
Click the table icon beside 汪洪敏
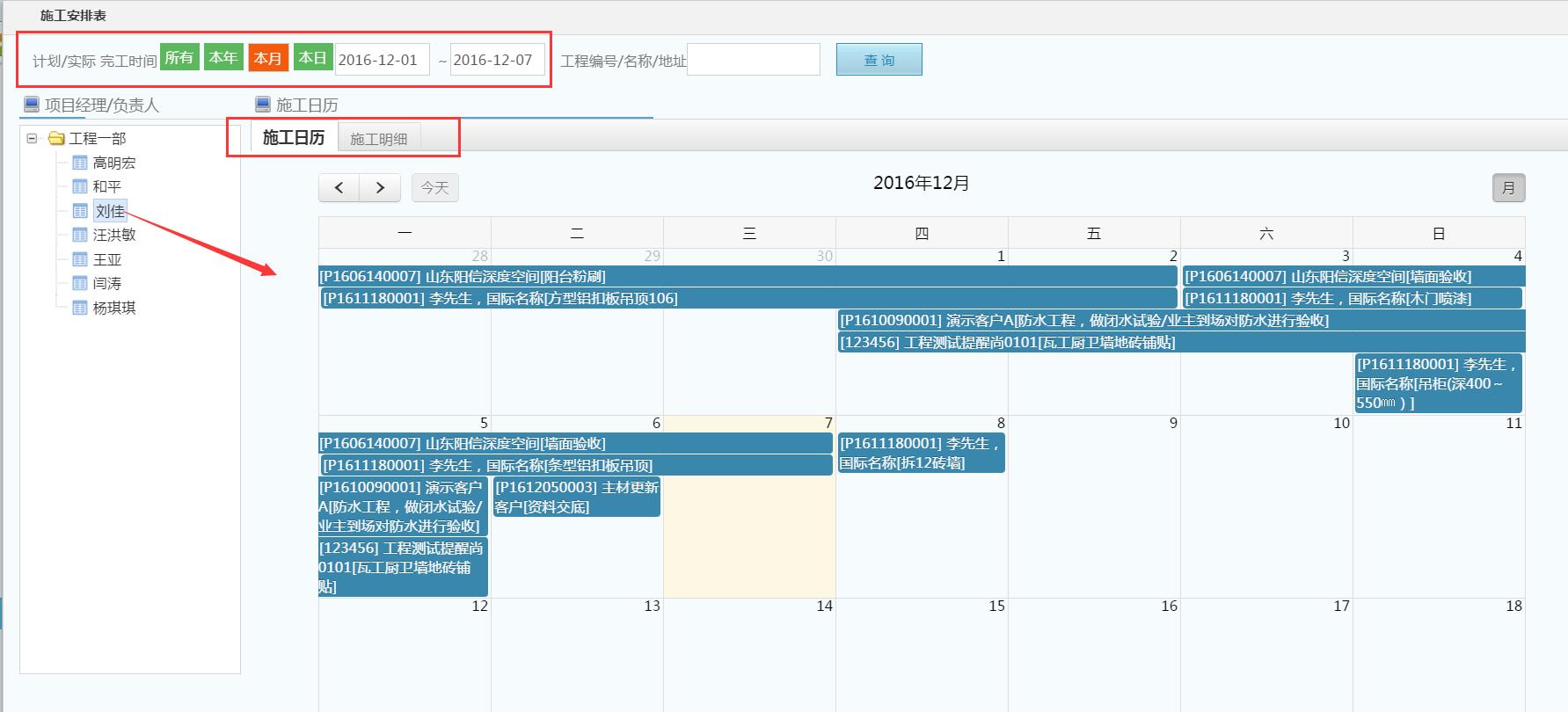click(80, 235)
